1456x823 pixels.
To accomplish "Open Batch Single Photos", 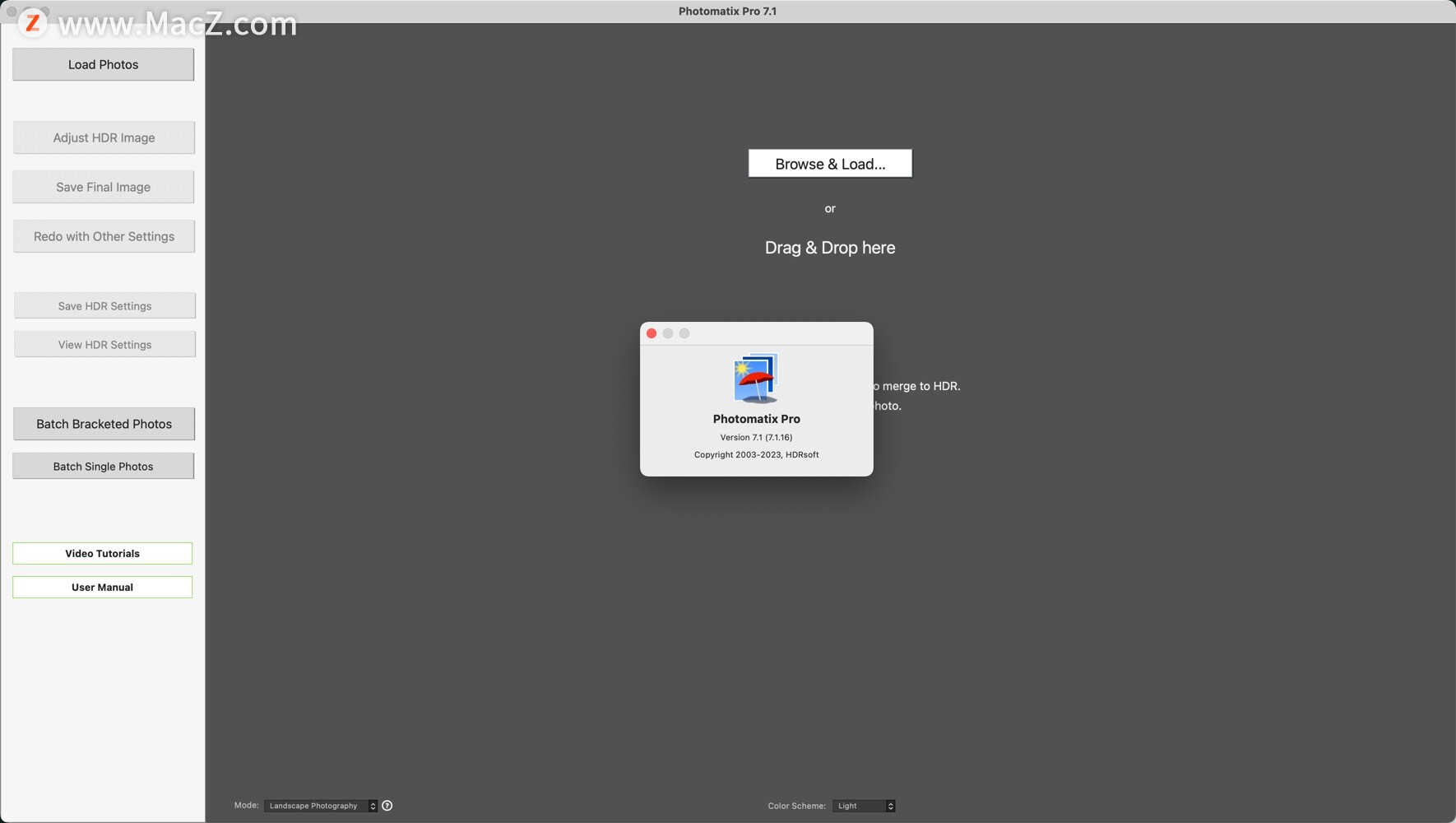I will [103, 466].
